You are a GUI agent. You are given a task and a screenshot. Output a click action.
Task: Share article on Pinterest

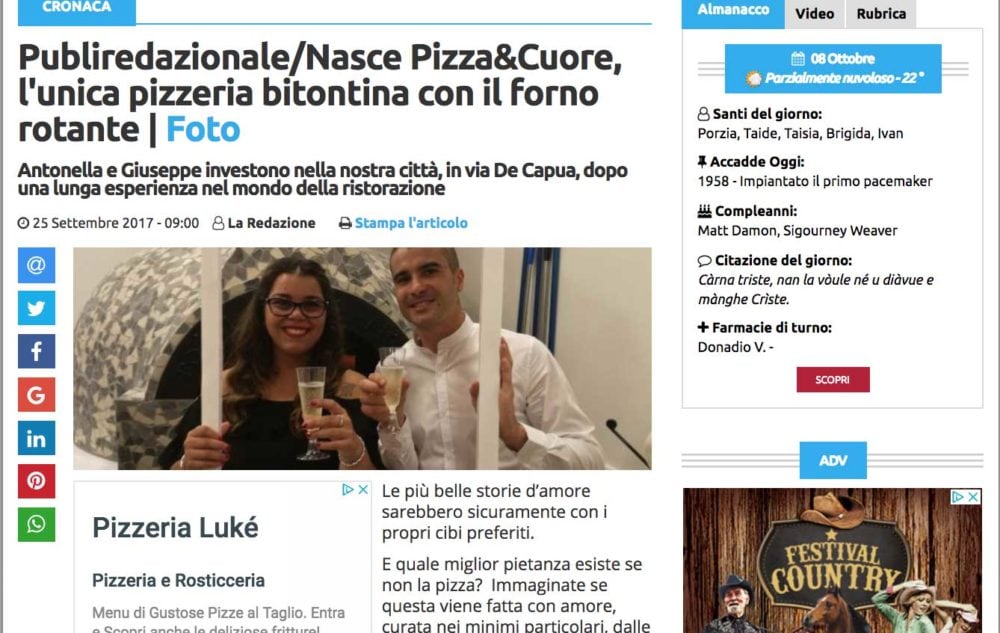(36, 481)
